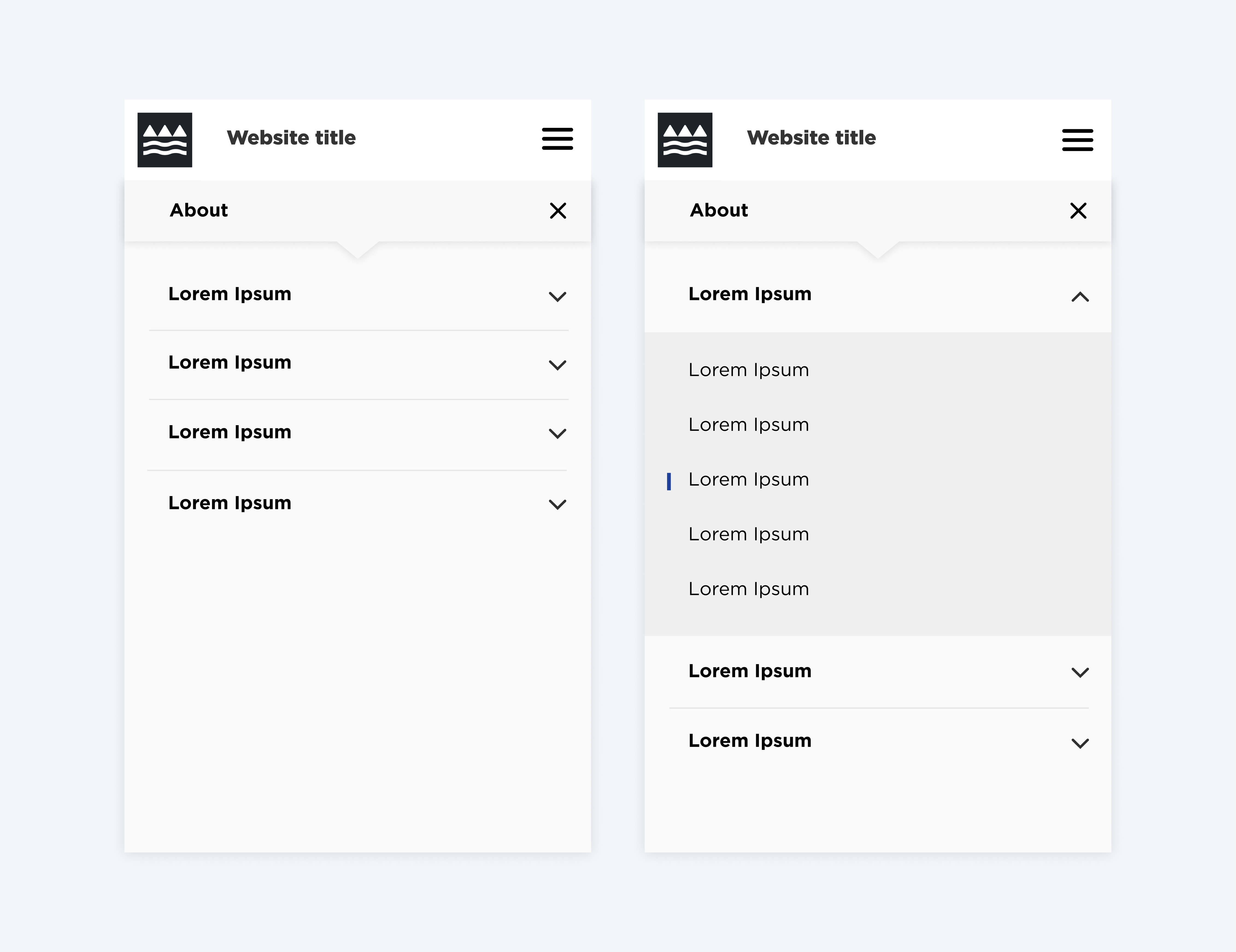Image resolution: width=1236 pixels, height=952 pixels.
Task: Click the Website title text in the left header
Action: point(292,137)
